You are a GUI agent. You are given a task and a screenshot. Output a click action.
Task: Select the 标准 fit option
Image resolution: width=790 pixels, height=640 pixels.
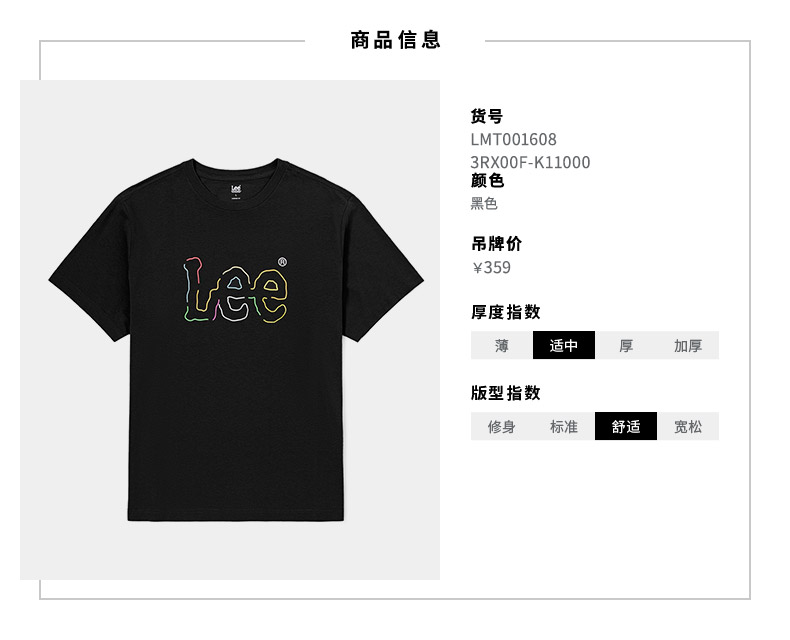(x=564, y=426)
